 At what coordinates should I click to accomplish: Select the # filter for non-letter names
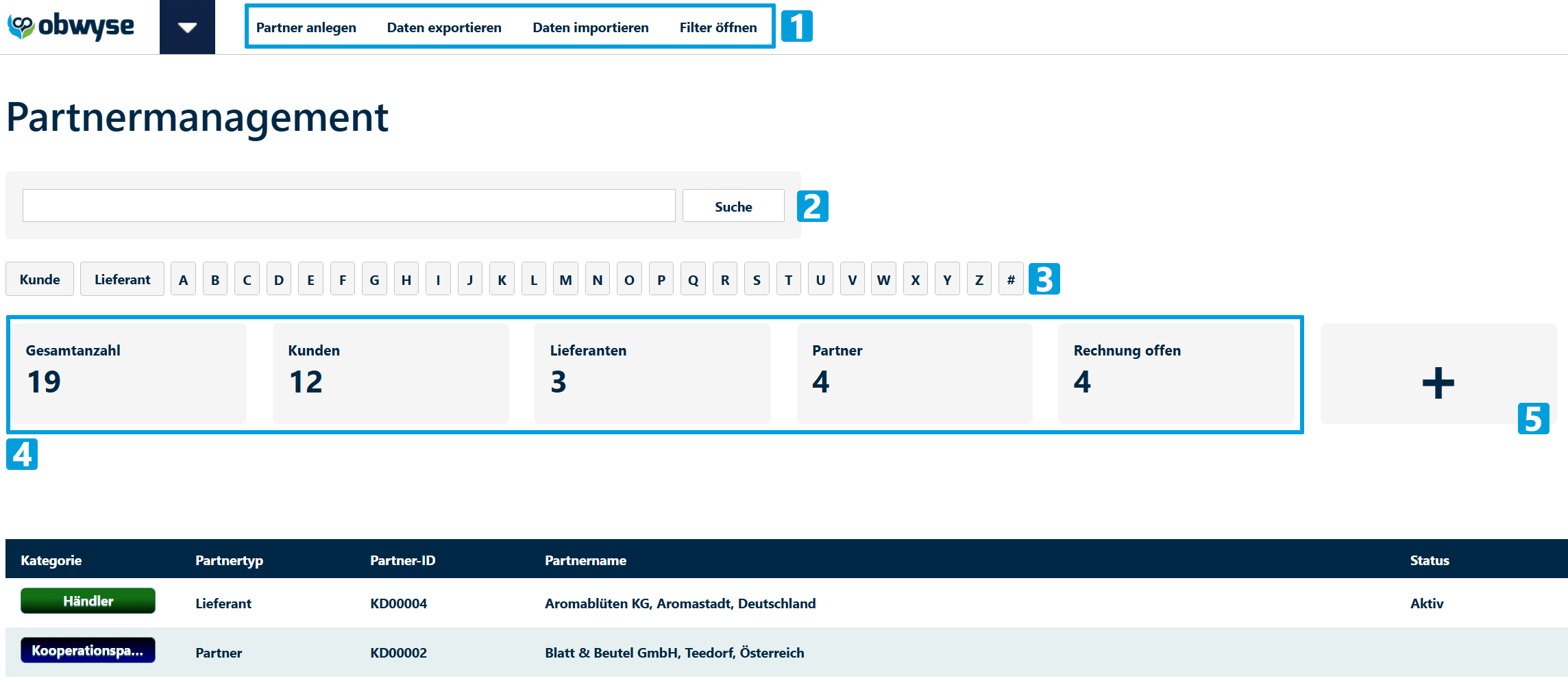[x=1010, y=279]
